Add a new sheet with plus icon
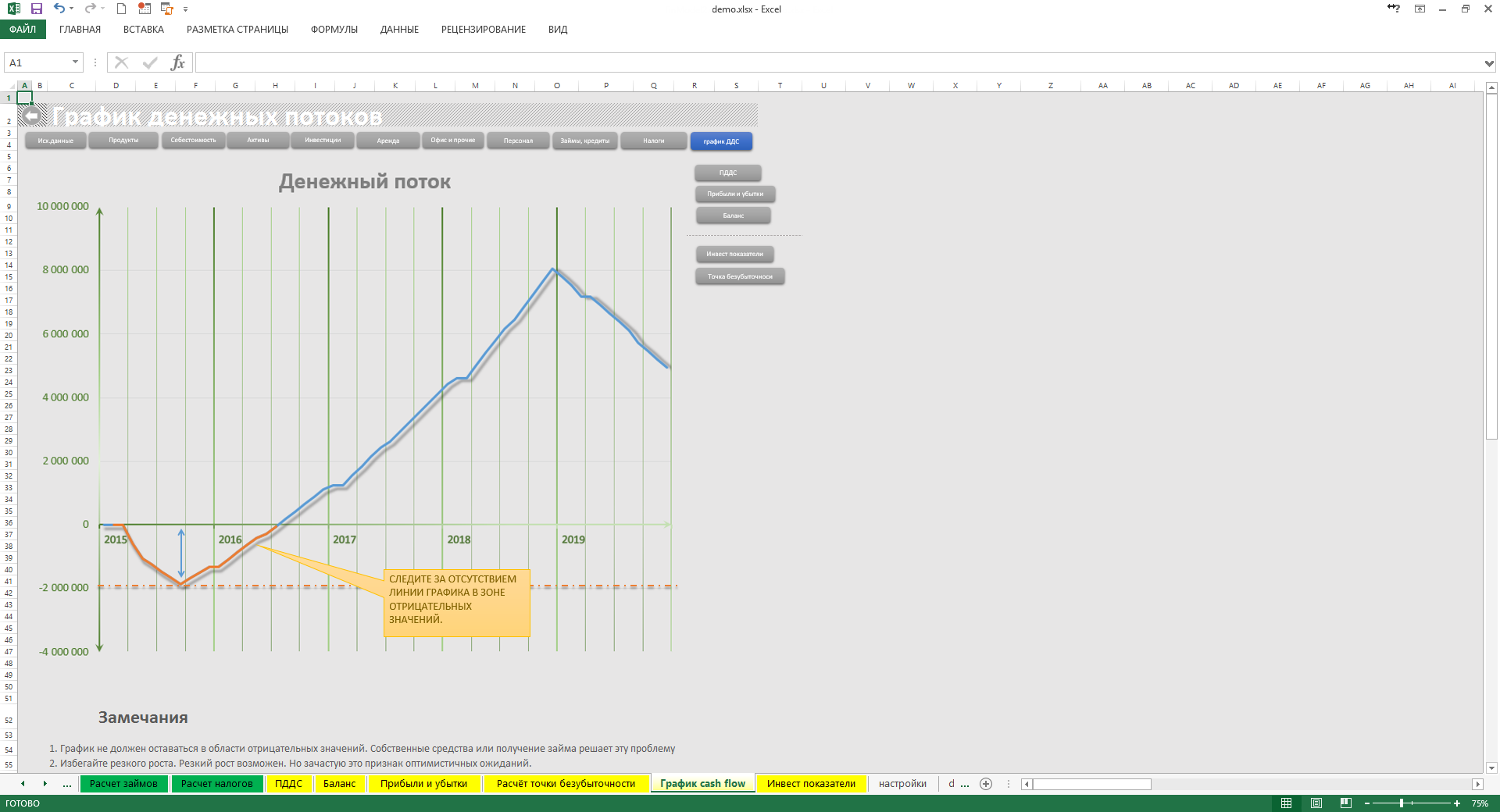 pos(986,784)
